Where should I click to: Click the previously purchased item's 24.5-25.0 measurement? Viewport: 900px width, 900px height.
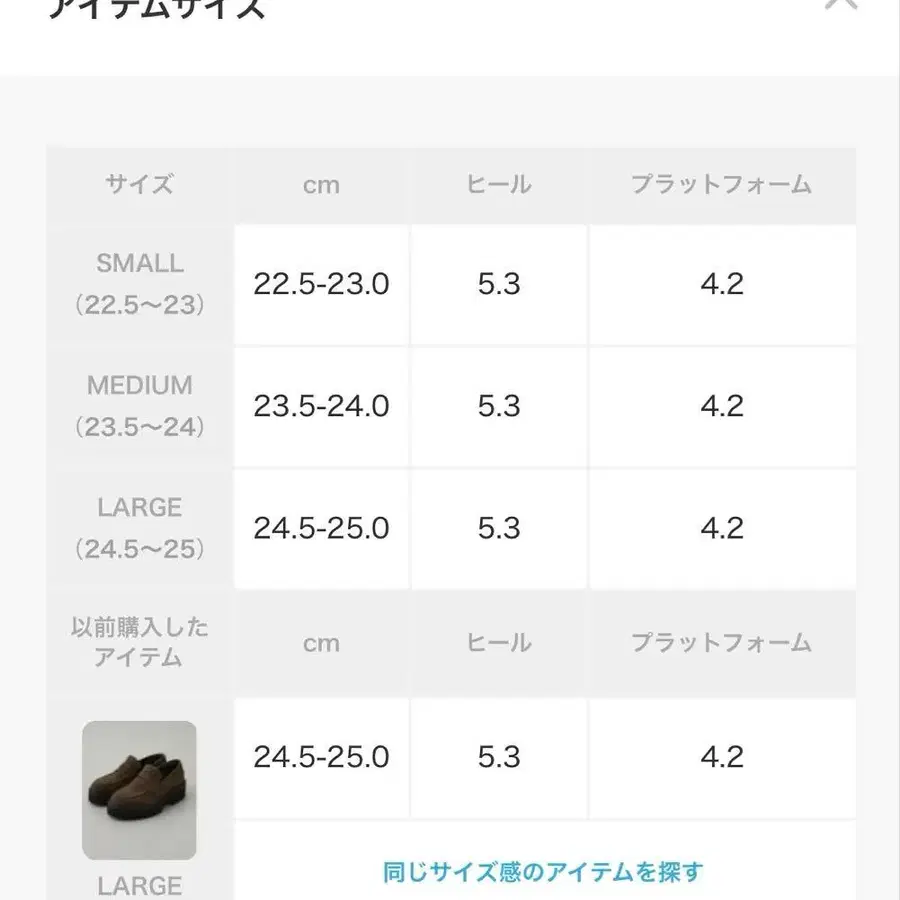click(320, 758)
